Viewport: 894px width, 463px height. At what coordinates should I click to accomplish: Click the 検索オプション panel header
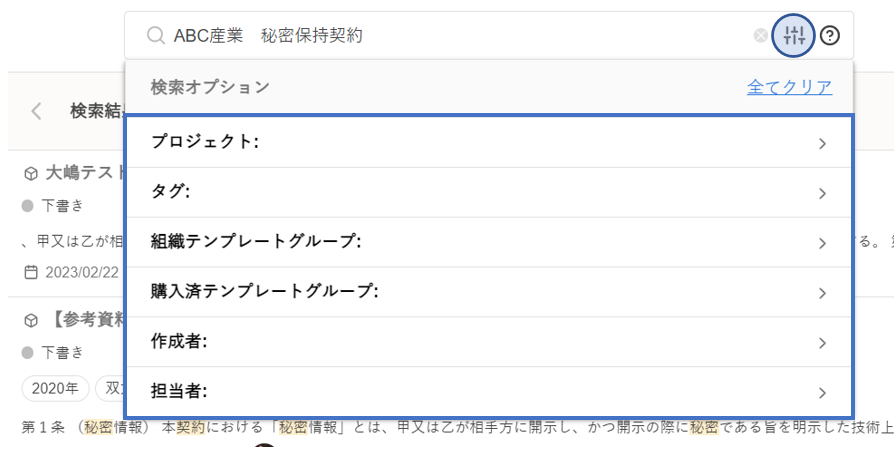point(210,87)
